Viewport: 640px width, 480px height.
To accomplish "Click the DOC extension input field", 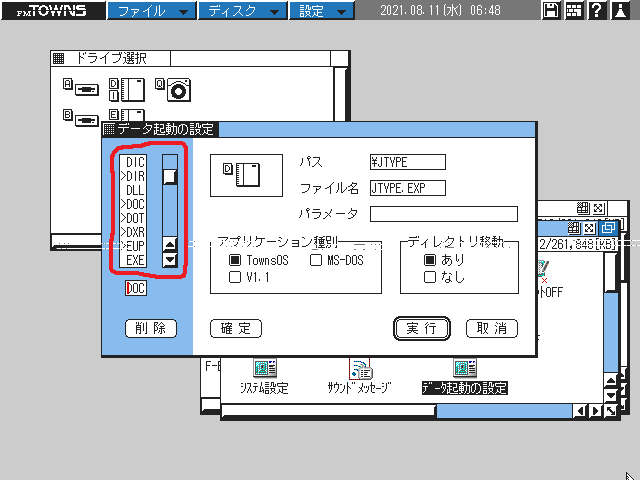I will click(136, 288).
